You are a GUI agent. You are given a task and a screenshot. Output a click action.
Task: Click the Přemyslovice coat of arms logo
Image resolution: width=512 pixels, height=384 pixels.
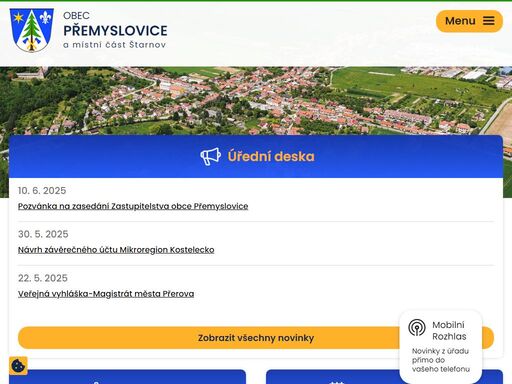coord(32,30)
